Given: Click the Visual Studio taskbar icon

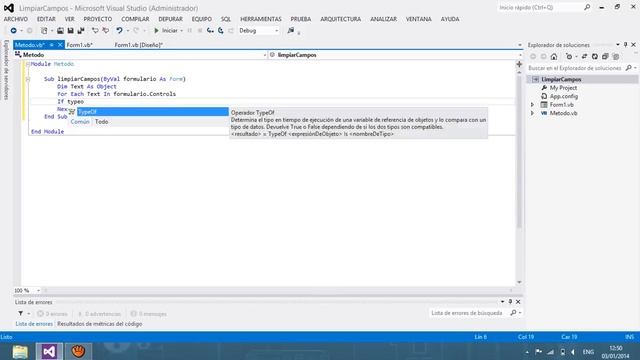Looking at the screenshot, I should click(49, 351).
